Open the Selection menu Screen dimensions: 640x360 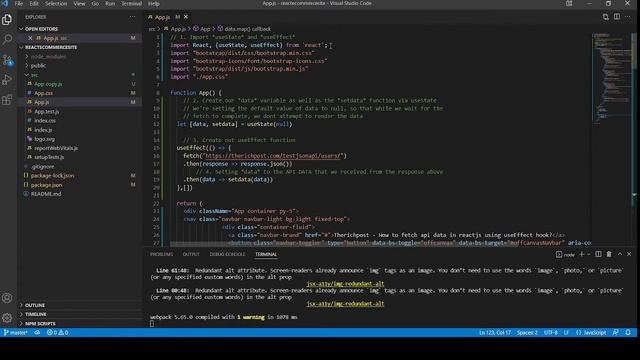pos(56,3)
